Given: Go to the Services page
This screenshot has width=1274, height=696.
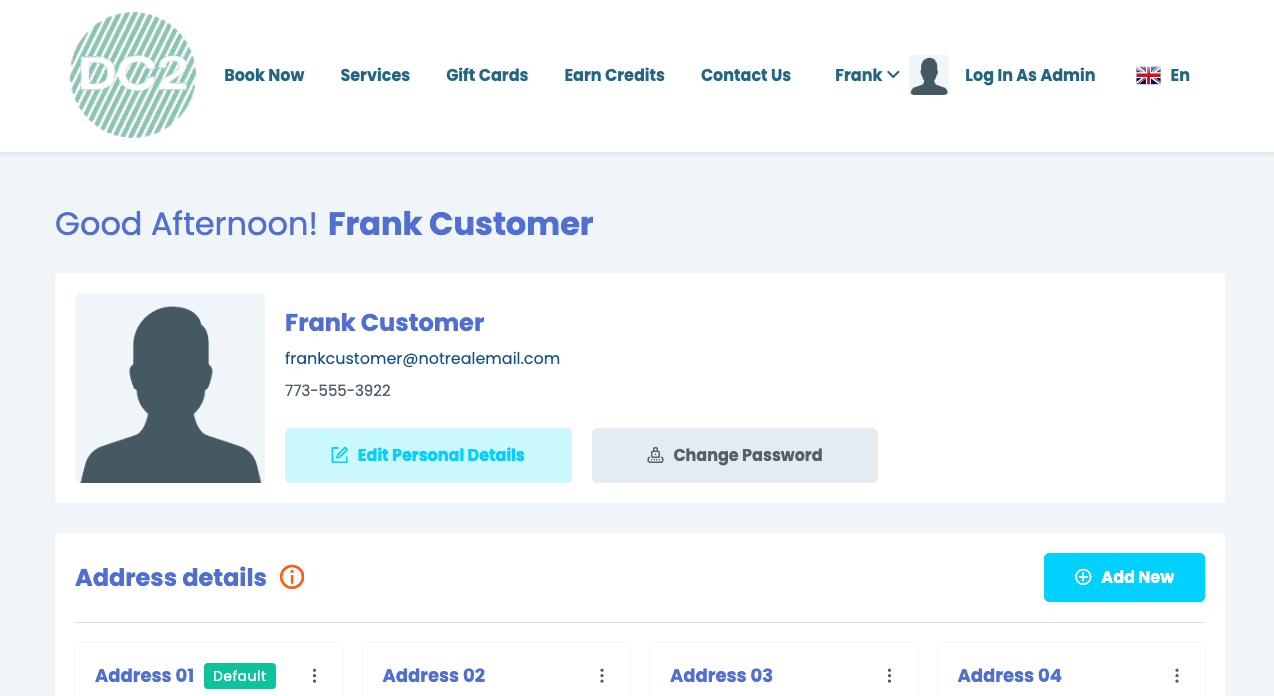Looking at the screenshot, I should 375,75.
